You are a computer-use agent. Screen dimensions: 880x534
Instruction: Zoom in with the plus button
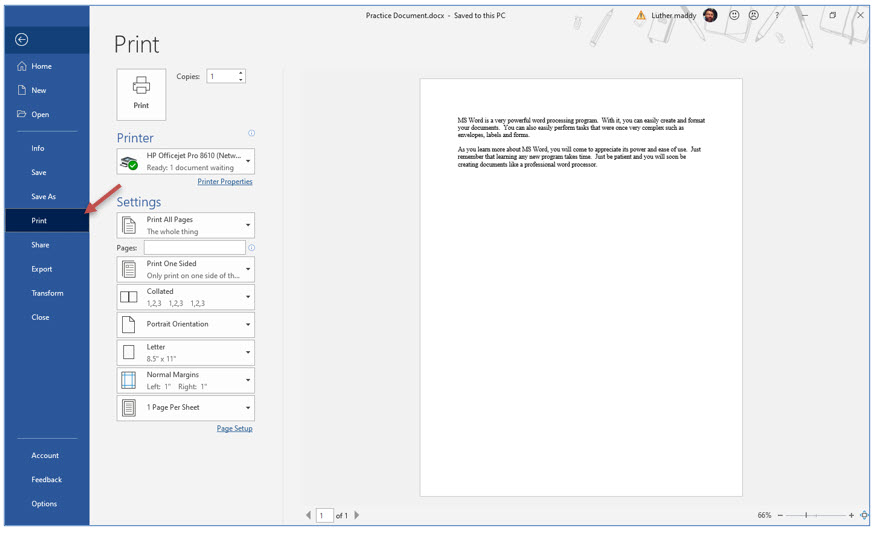(853, 516)
